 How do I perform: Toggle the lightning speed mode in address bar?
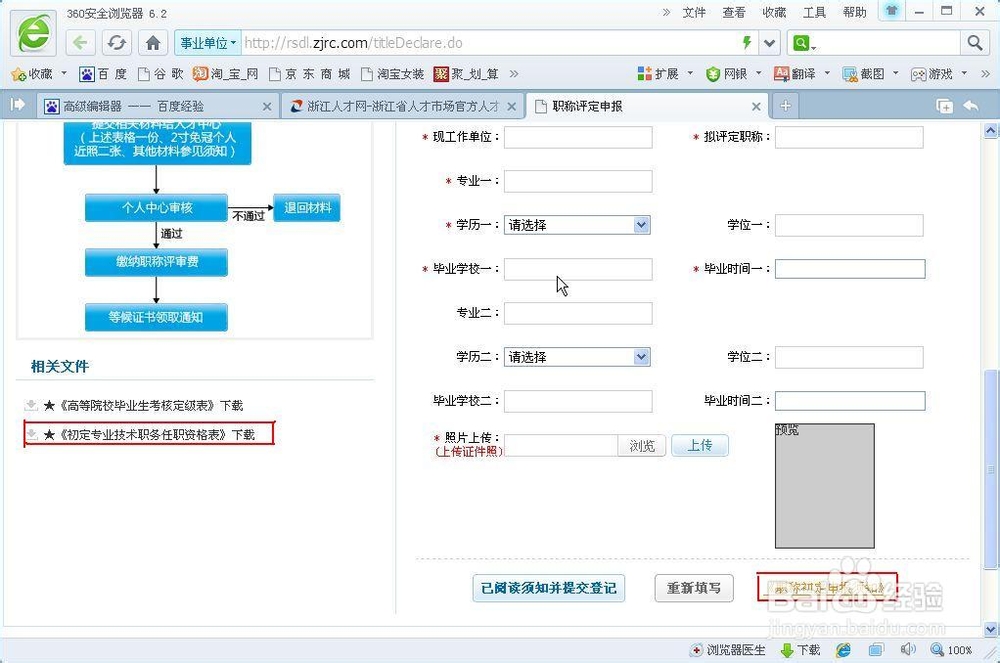(749, 42)
